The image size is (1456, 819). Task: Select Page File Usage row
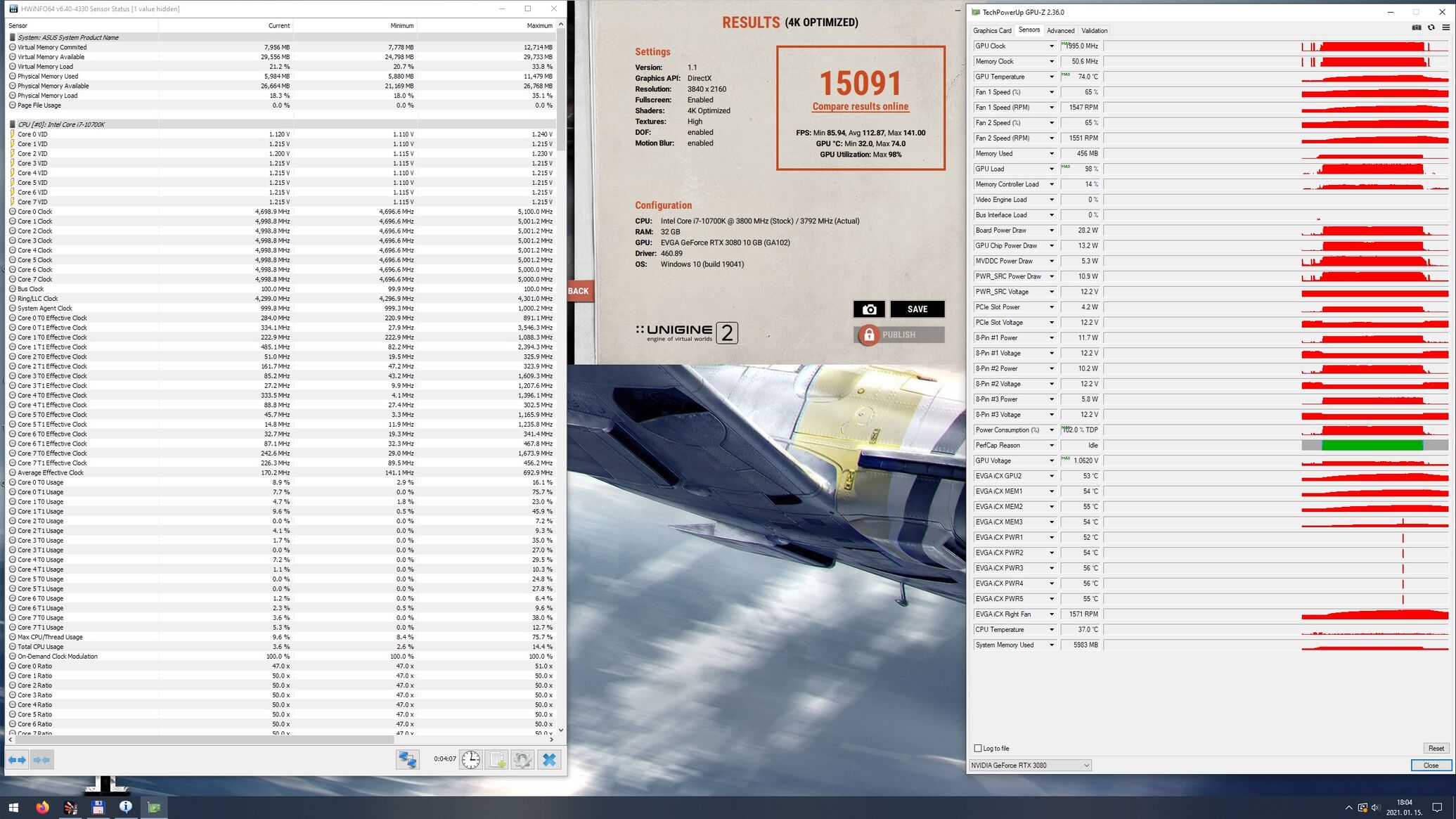coord(281,105)
